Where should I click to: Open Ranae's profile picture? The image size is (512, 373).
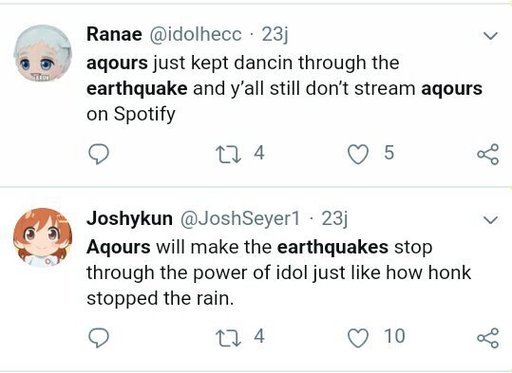(43, 53)
